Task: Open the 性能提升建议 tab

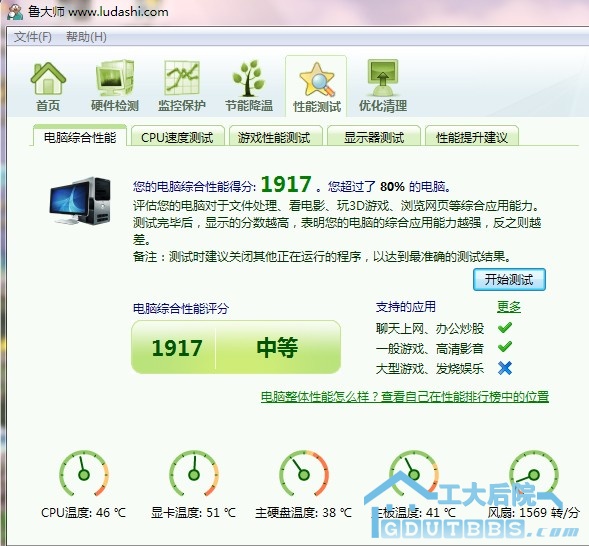Action: point(472,137)
